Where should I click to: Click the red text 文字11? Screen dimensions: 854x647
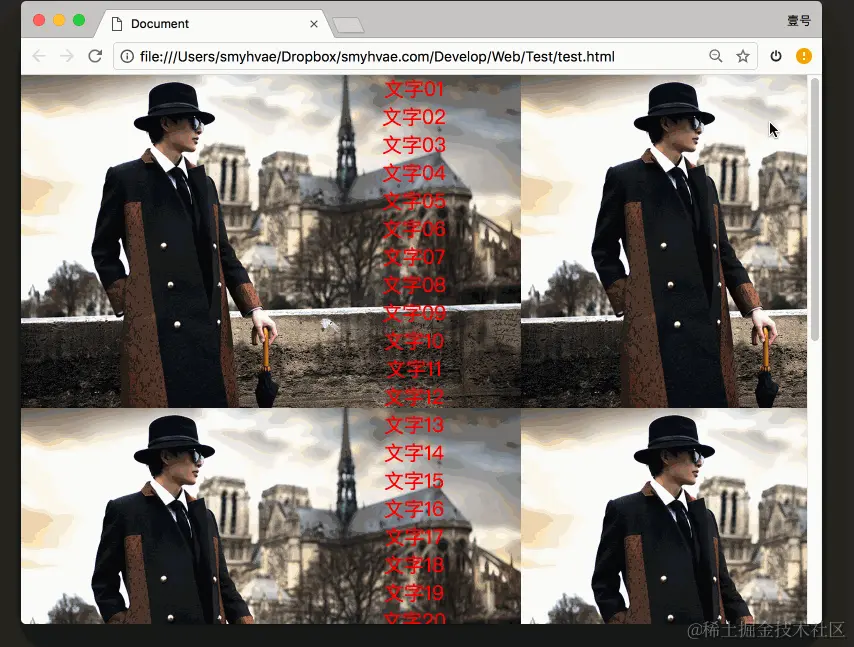point(414,369)
